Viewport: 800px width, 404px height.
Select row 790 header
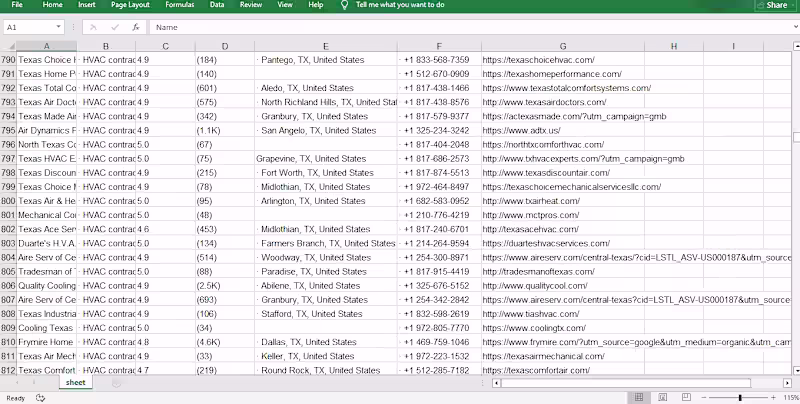(8, 60)
